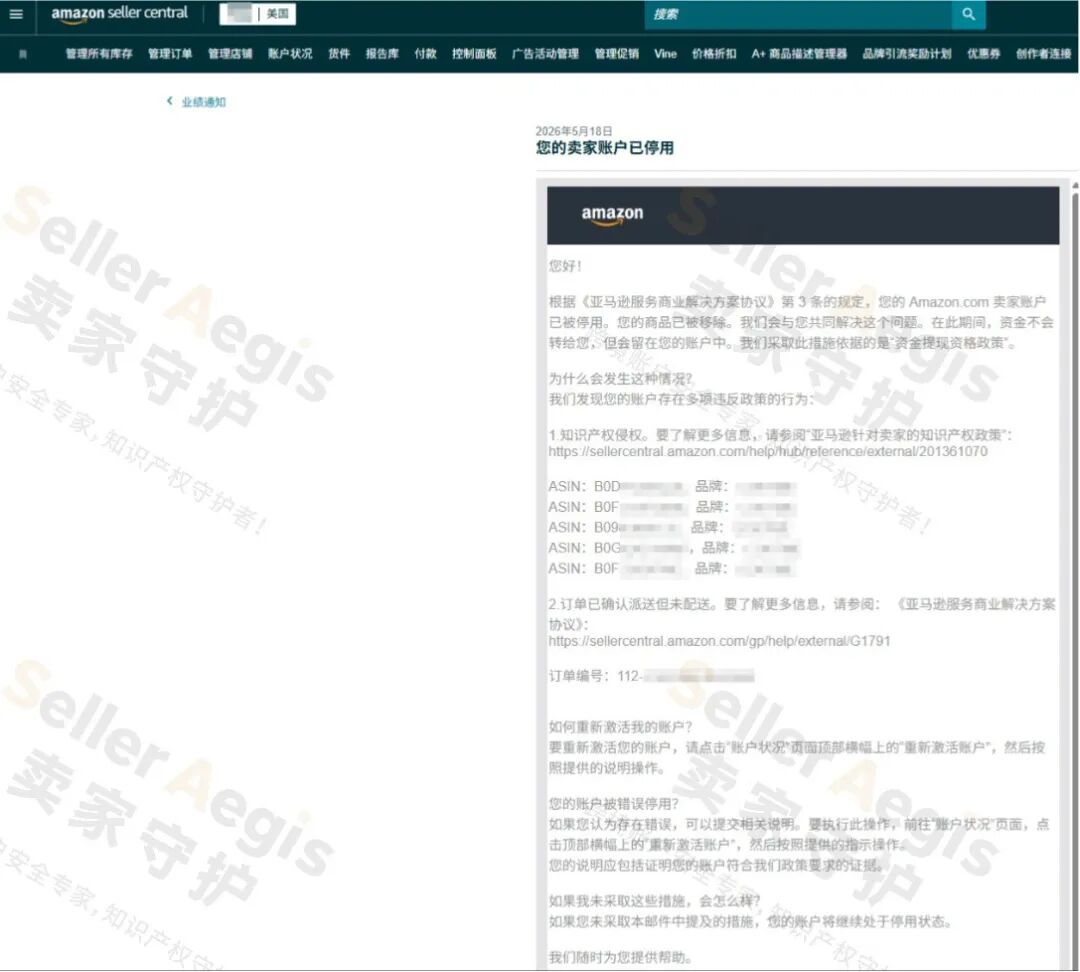Open the 美国 marketplace selector
The image size is (1080, 972).
(x=258, y=14)
